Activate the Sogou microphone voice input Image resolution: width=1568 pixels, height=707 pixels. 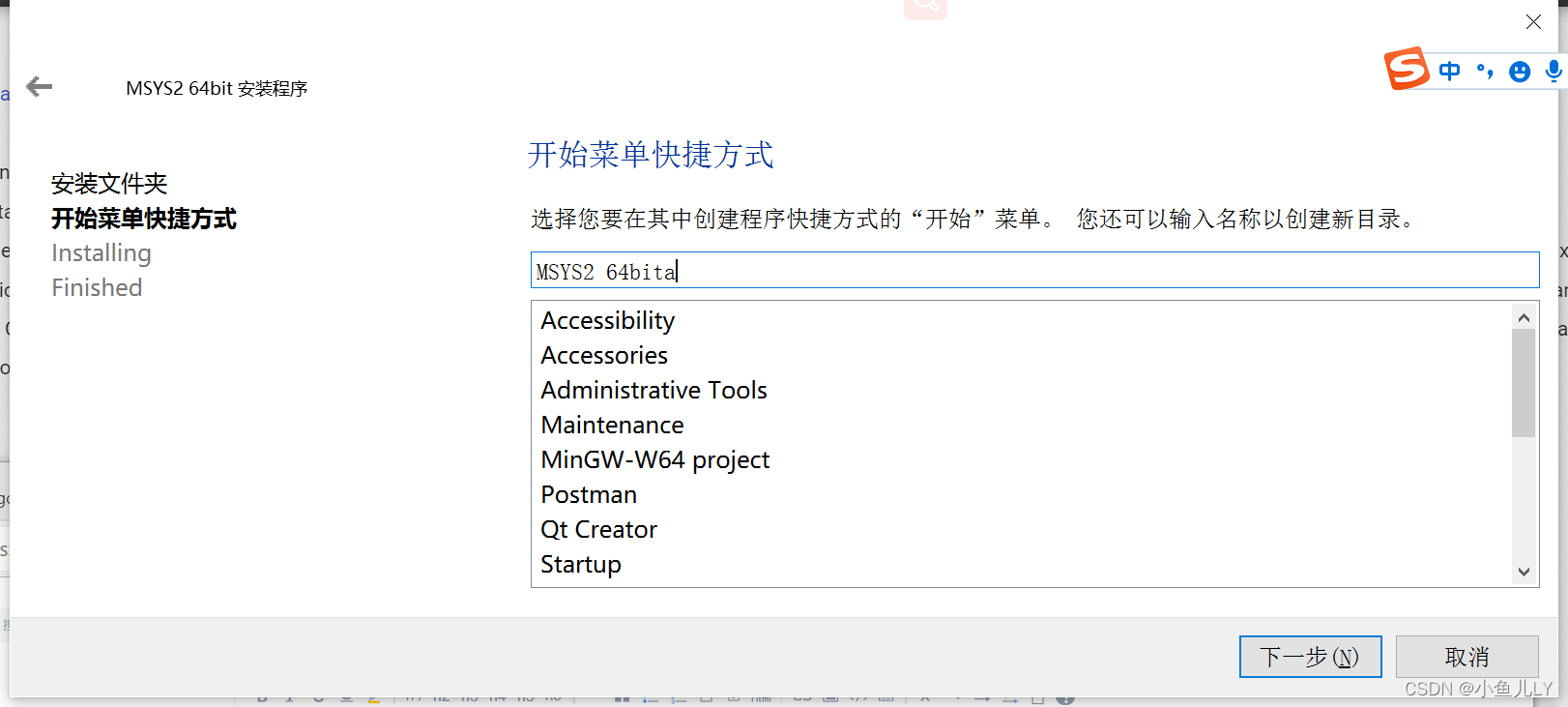coord(1553,71)
